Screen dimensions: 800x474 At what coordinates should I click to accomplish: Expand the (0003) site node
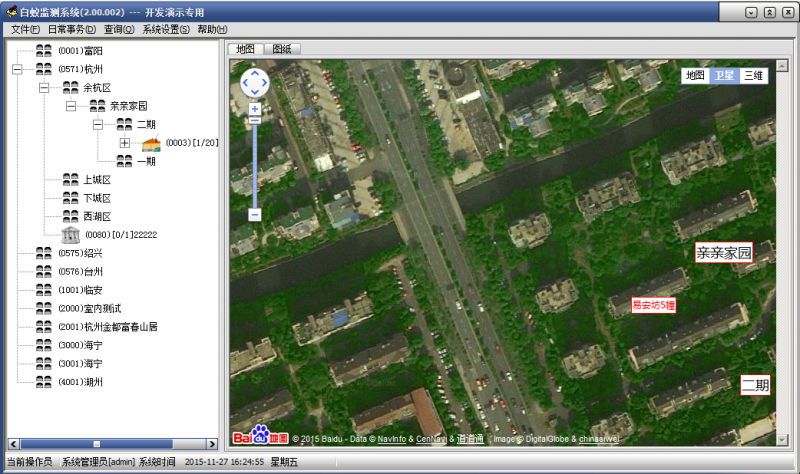coord(124,143)
